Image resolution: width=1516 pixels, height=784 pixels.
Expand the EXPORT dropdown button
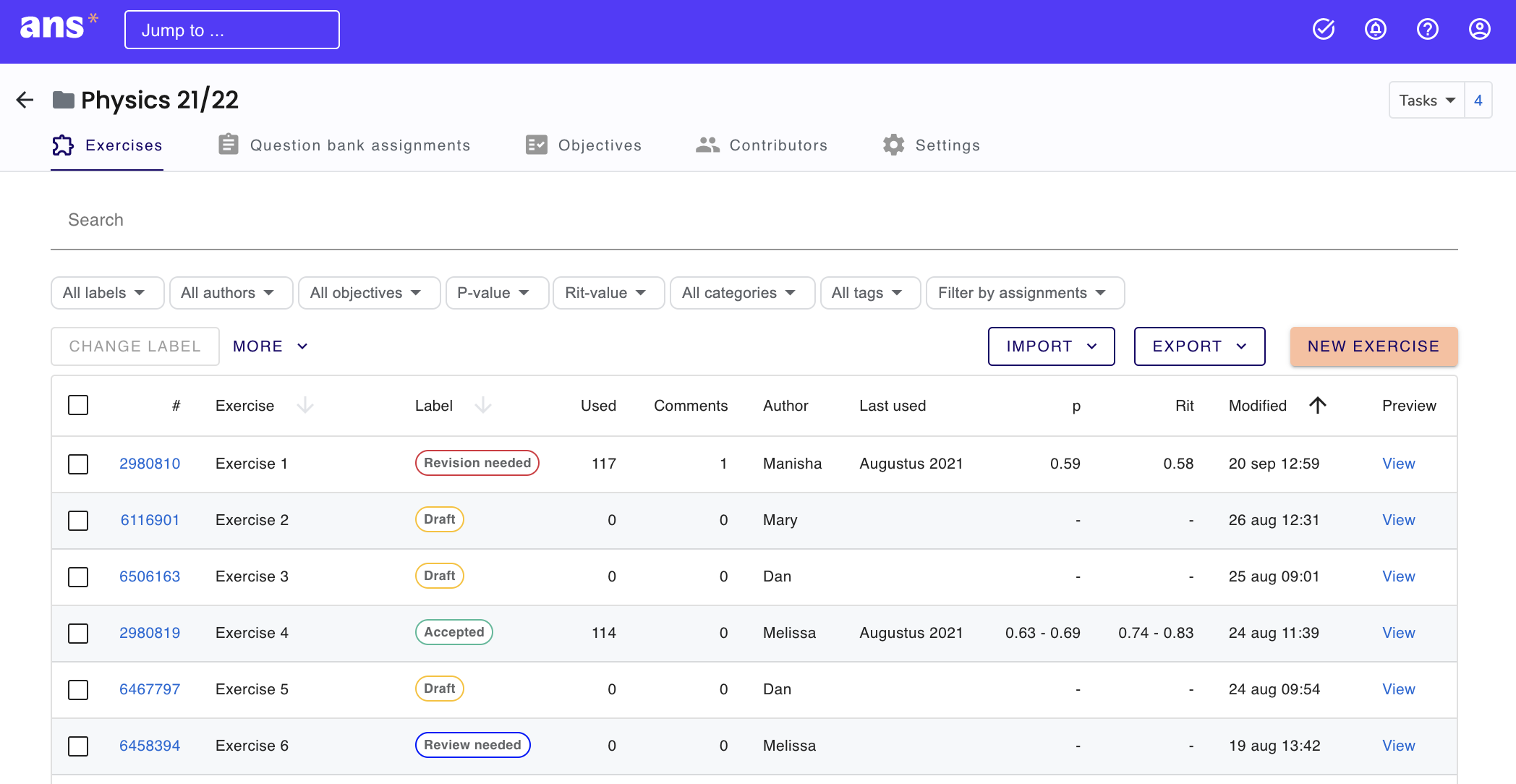[1198, 346]
